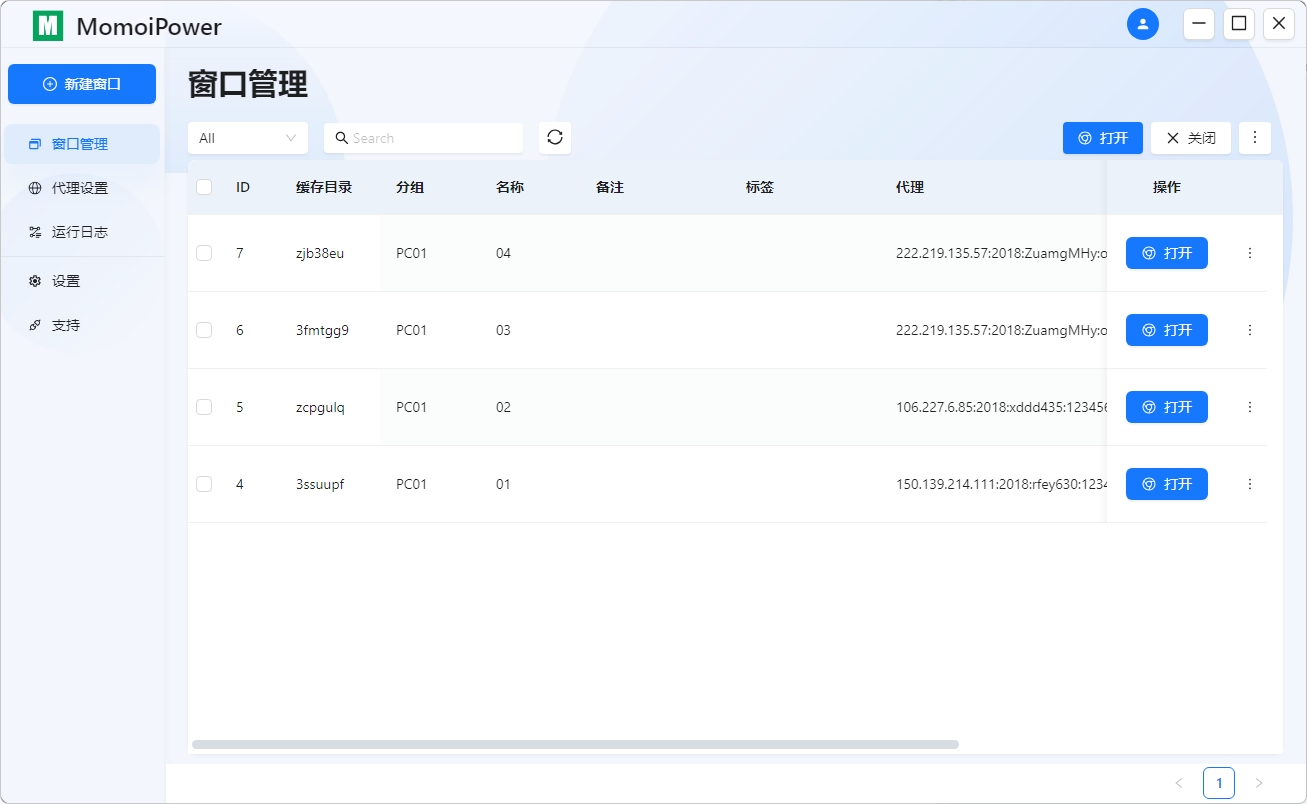Click the refresh icon beside search box
The height and width of the screenshot is (804, 1307).
click(x=555, y=138)
